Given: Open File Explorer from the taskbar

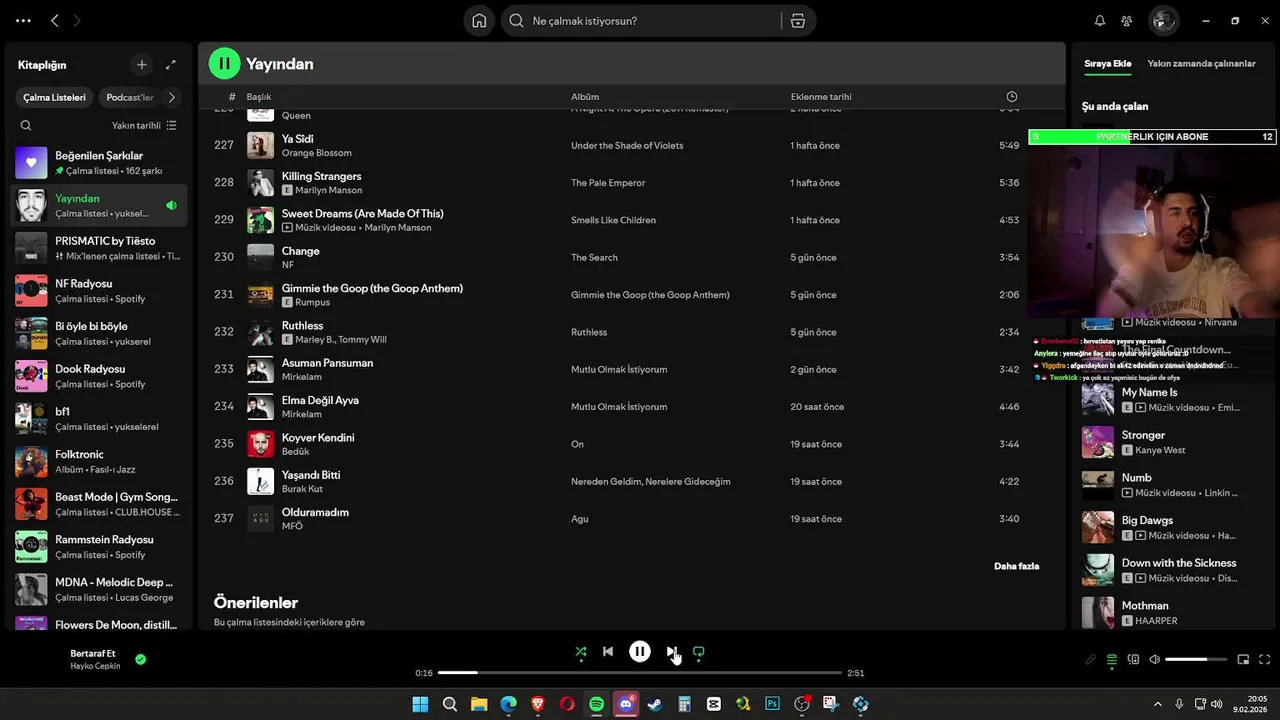Looking at the screenshot, I should [x=479, y=704].
